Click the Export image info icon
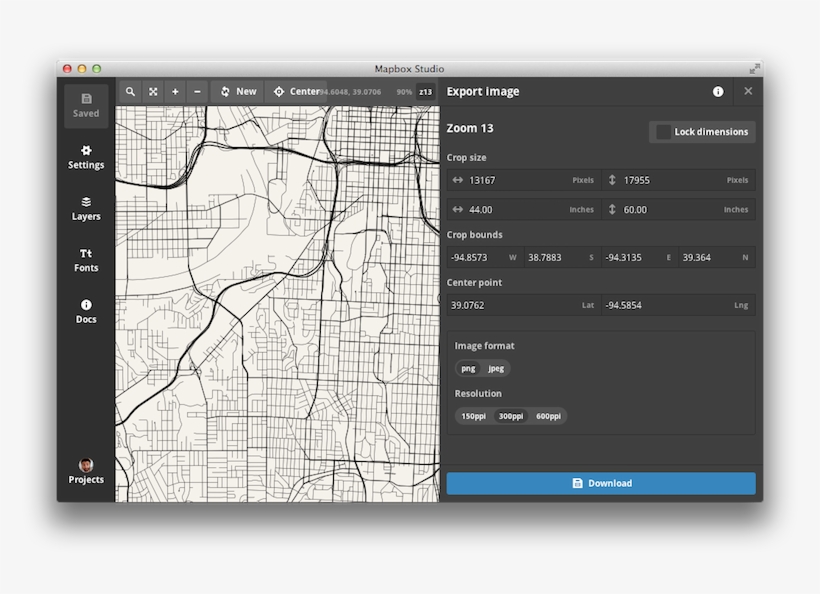The image size is (820, 594). (717, 91)
